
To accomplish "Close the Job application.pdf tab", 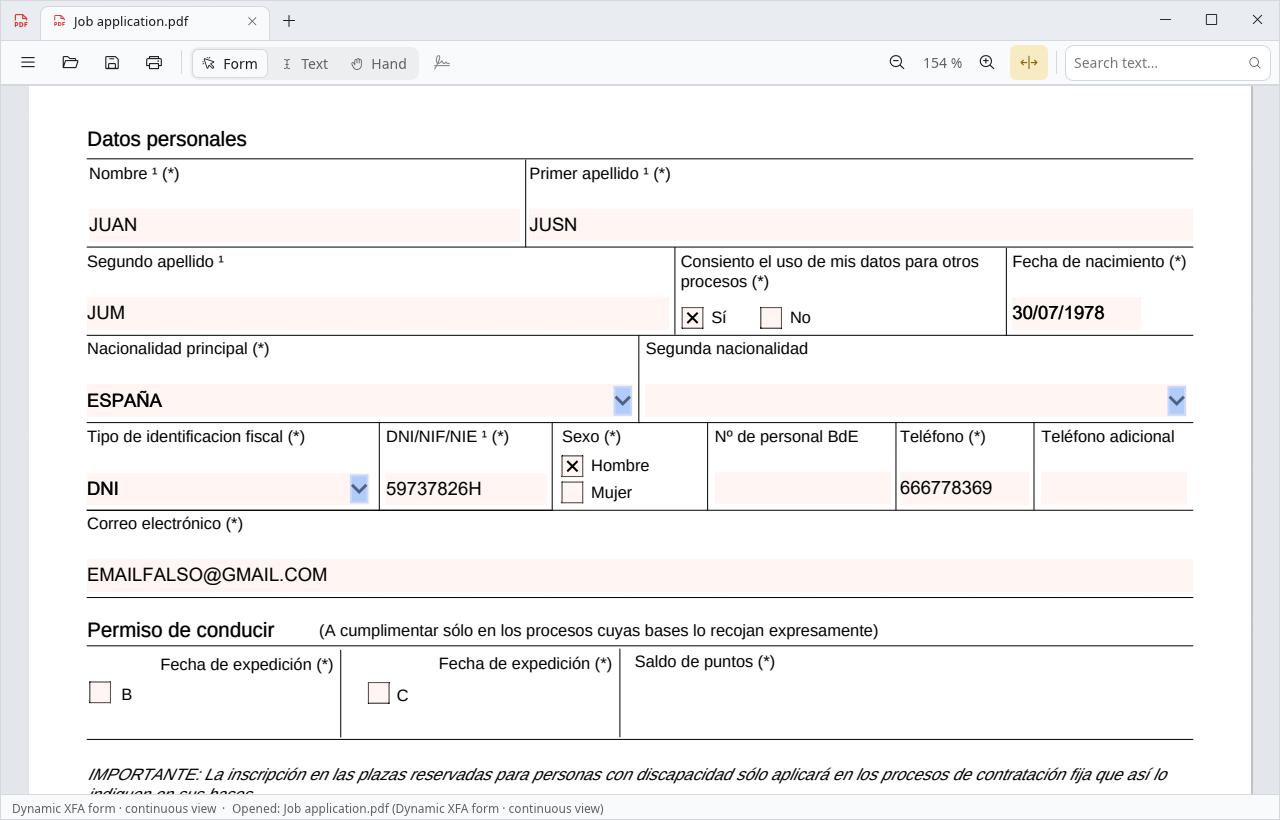I will [x=252, y=21].
